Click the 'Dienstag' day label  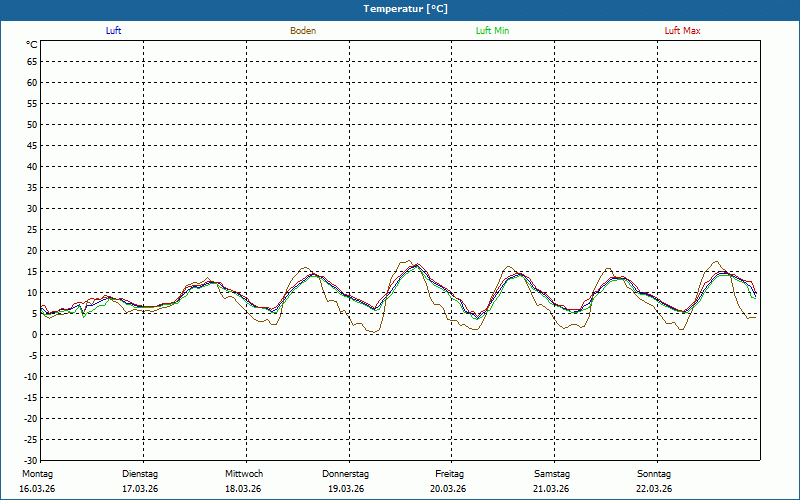[x=140, y=474]
